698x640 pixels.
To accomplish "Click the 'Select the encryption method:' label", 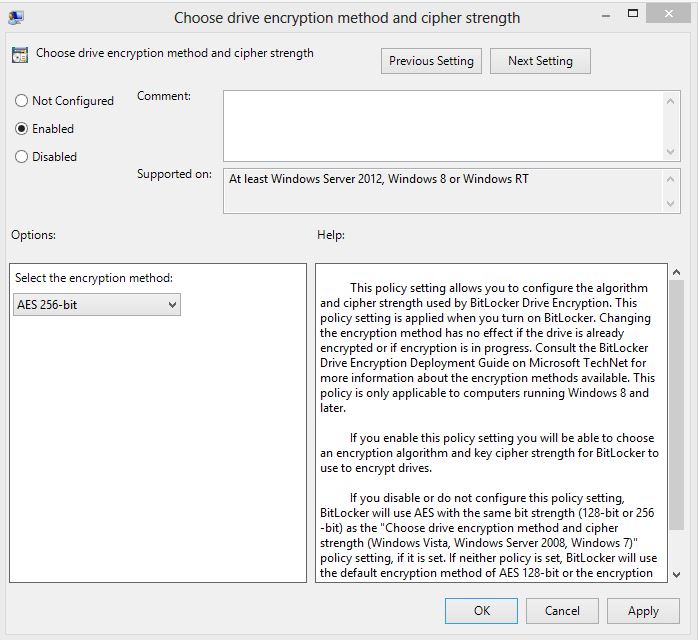I will tap(94, 278).
